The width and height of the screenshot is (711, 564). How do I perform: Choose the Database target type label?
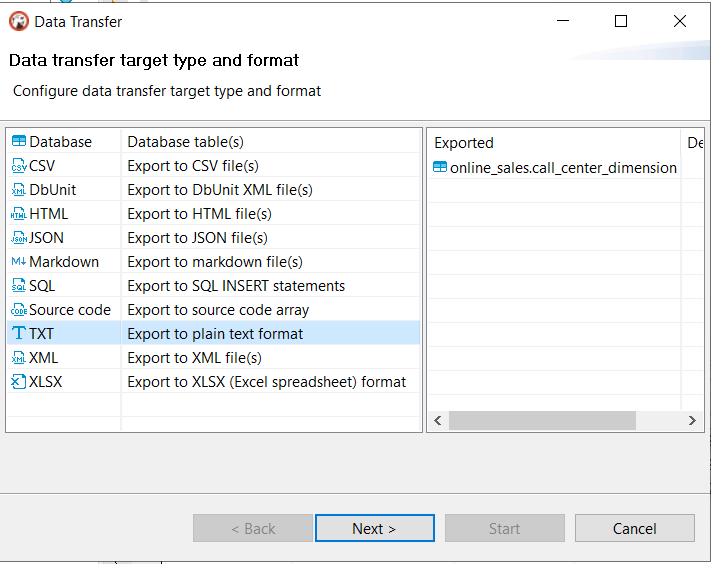pyautogui.click(x=60, y=142)
